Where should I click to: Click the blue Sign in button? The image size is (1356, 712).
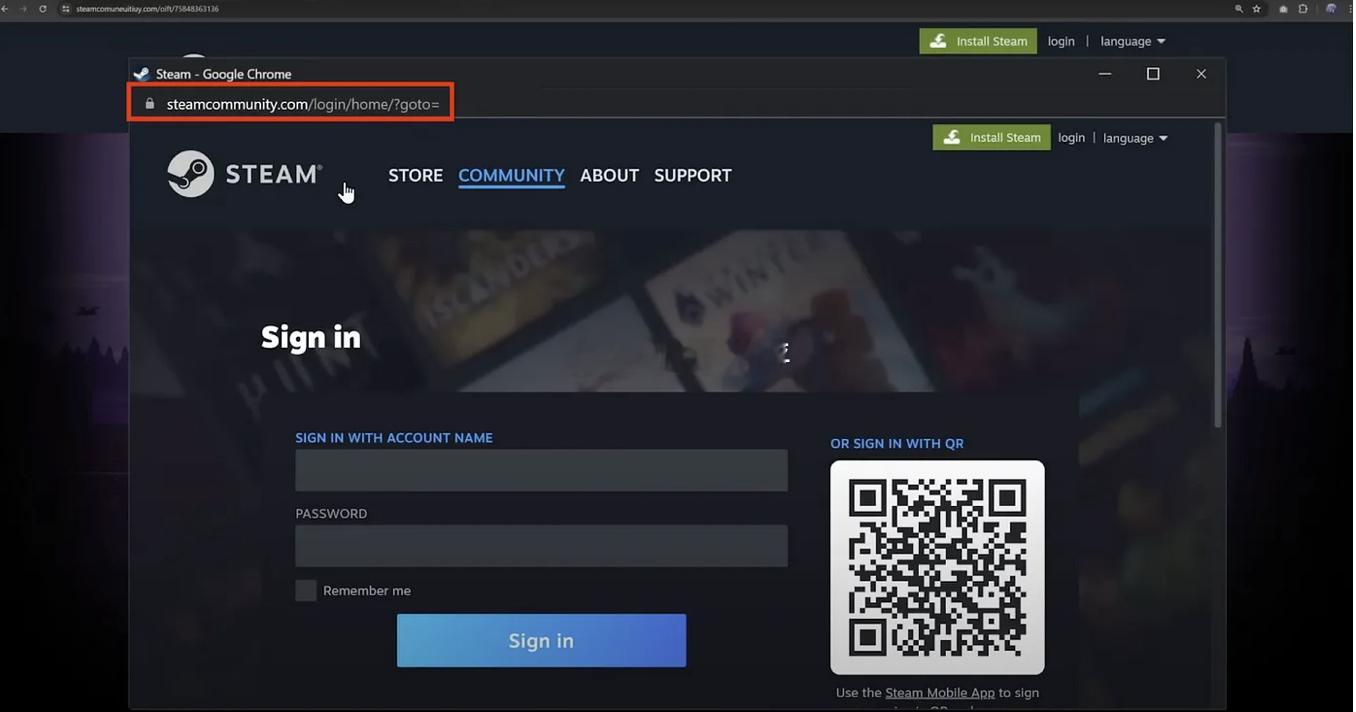coord(541,640)
